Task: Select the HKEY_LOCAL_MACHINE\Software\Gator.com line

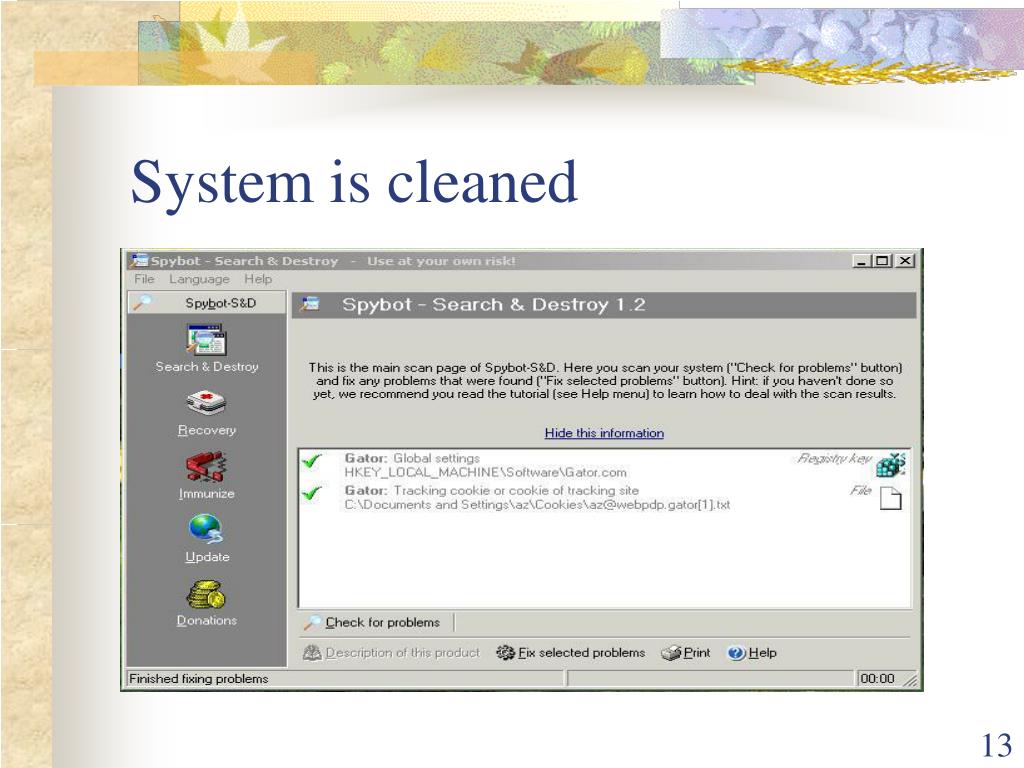Action: click(485, 472)
